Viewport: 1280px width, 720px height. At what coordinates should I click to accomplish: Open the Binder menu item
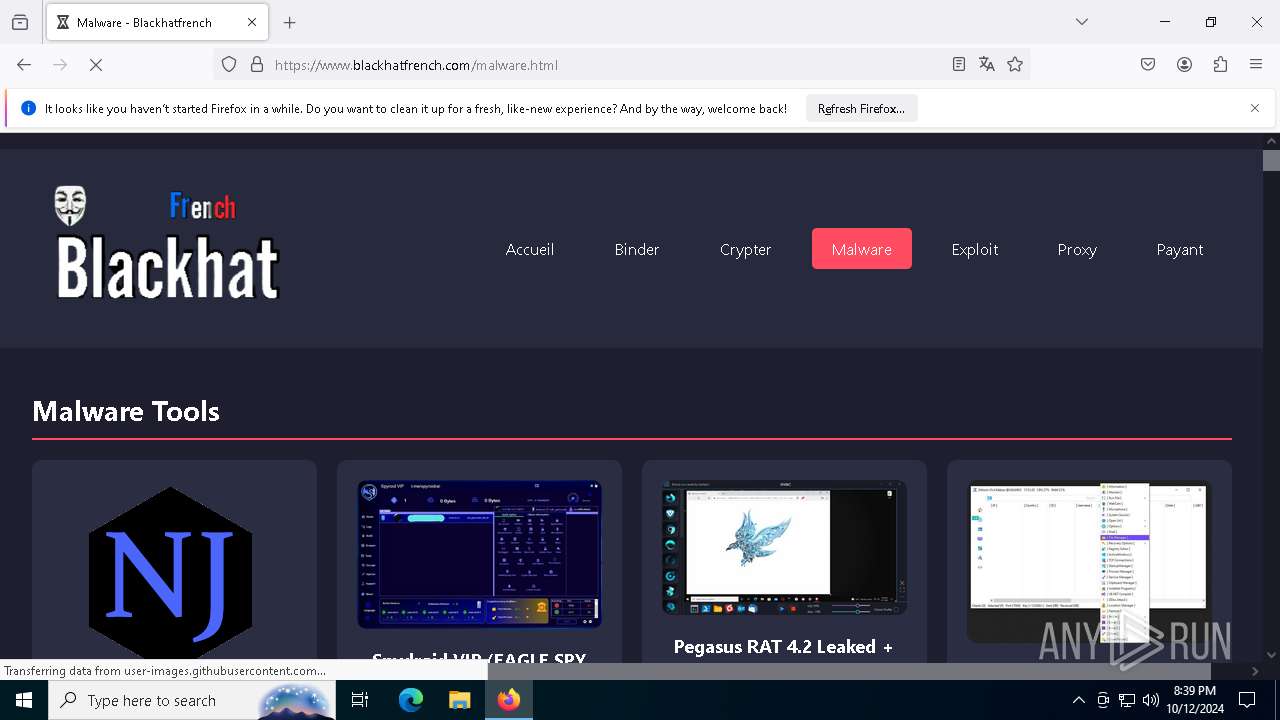[637, 249]
